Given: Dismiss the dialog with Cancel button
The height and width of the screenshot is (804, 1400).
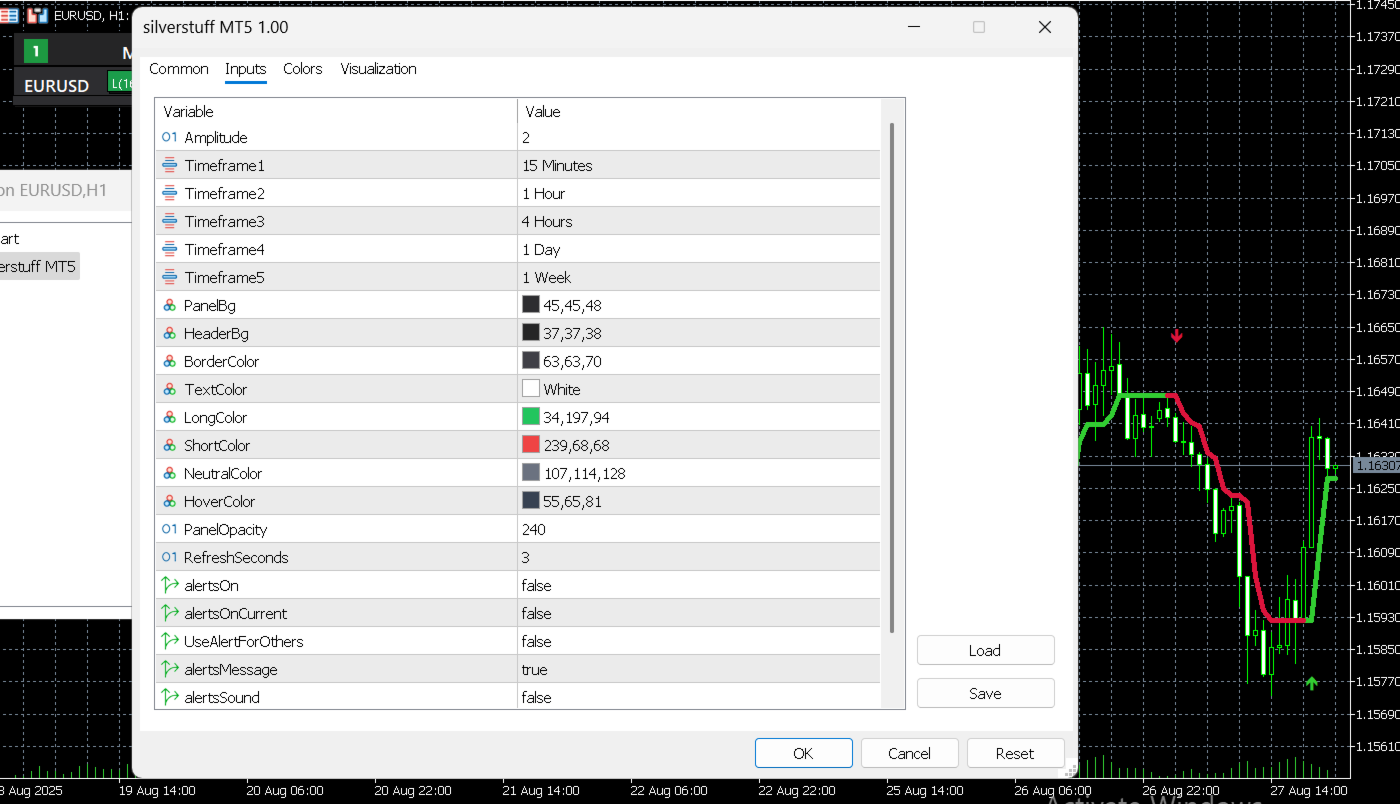Looking at the screenshot, I should pyautogui.click(x=909, y=753).
